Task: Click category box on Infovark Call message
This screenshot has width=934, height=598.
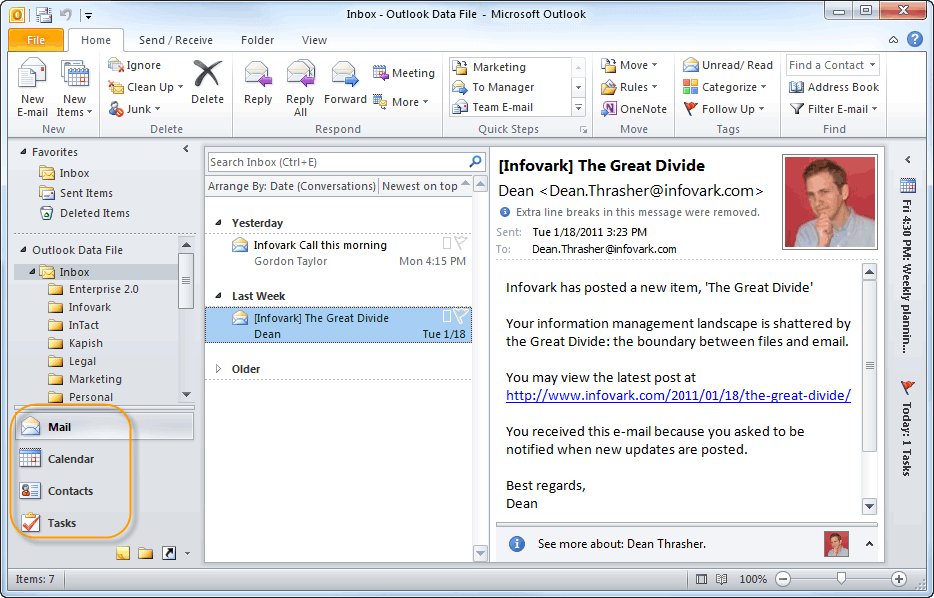Action: [x=447, y=243]
